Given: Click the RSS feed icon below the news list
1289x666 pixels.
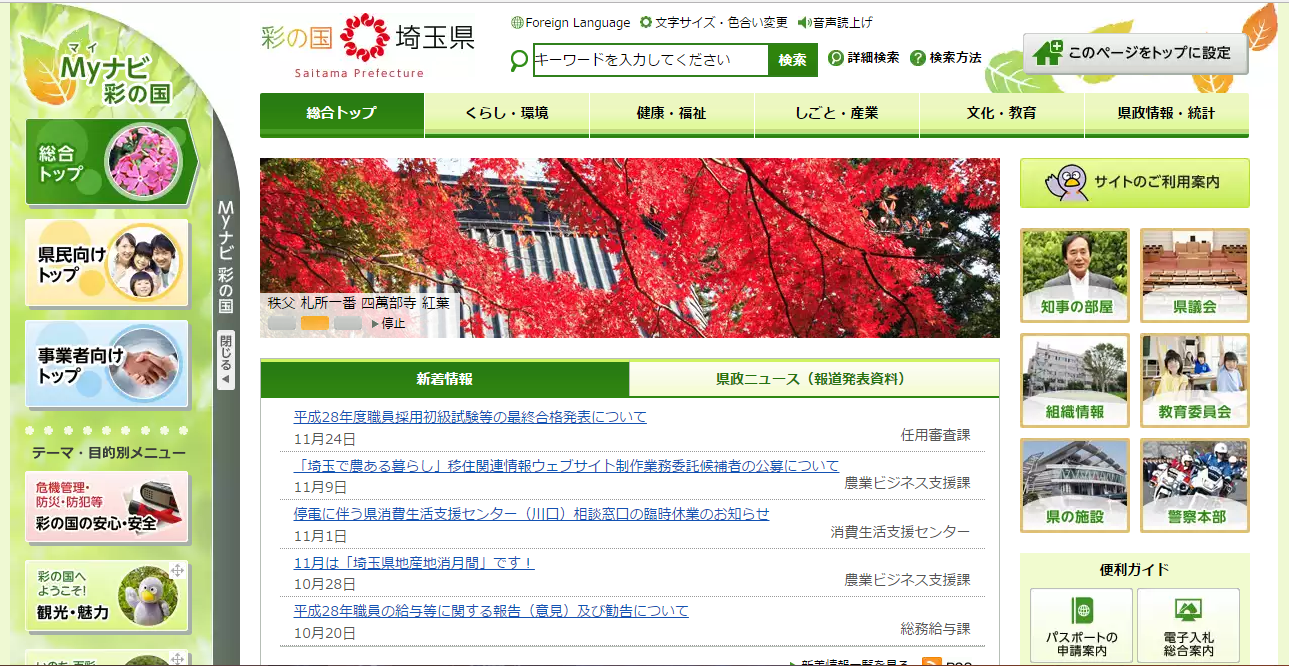Looking at the screenshot, I should click(931, 662).
